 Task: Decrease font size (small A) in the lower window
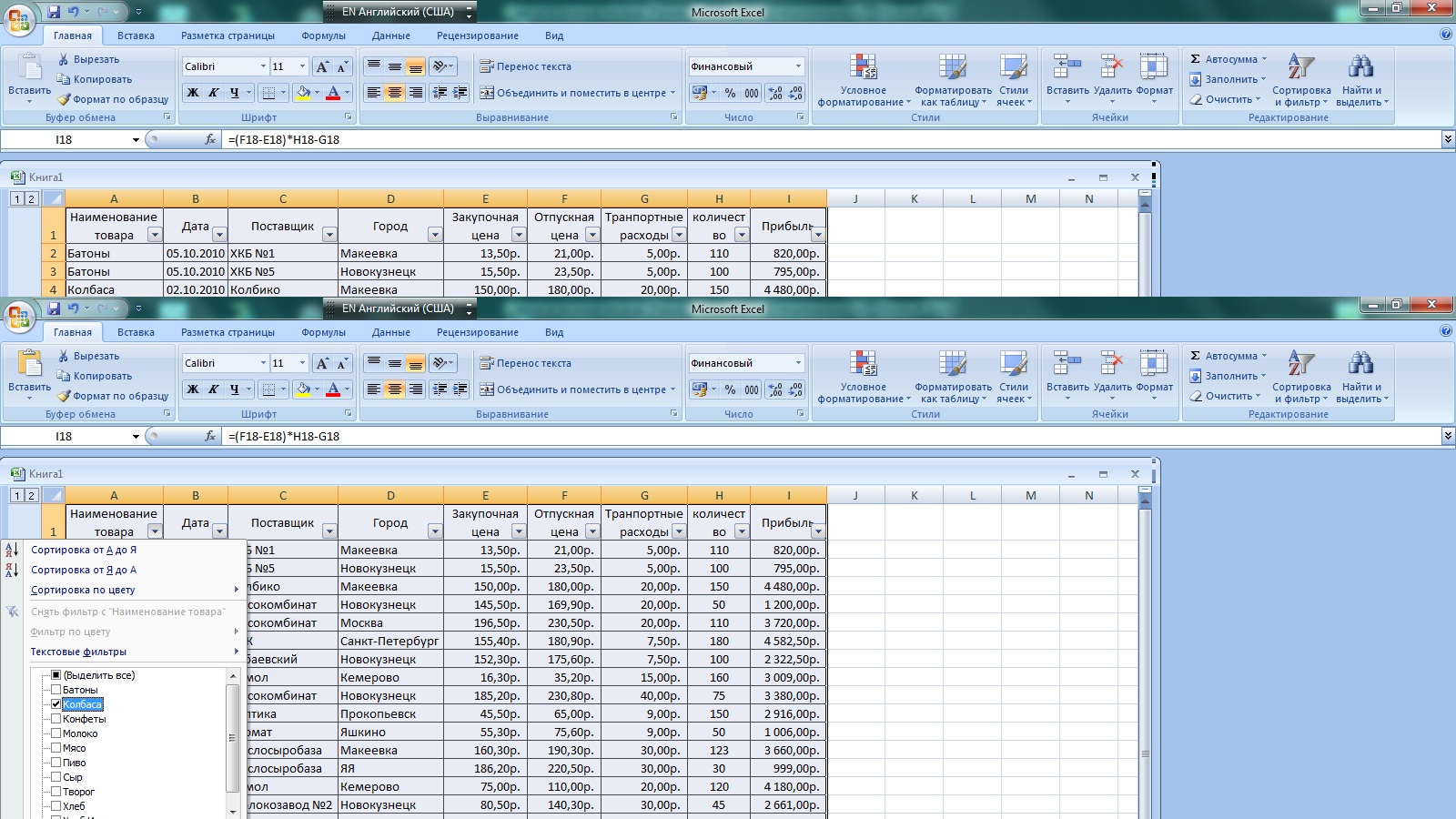[x=342, y=363]
